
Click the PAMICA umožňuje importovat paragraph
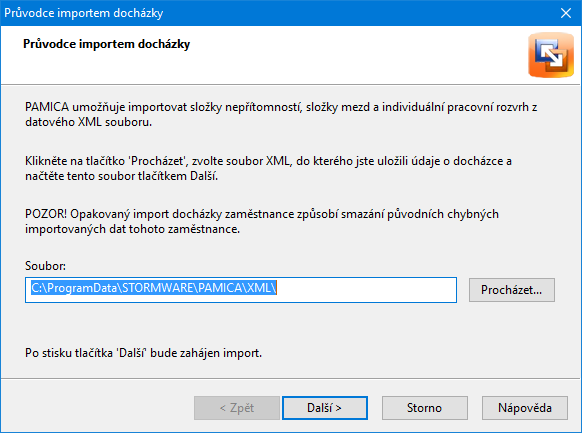pos(281,114)
